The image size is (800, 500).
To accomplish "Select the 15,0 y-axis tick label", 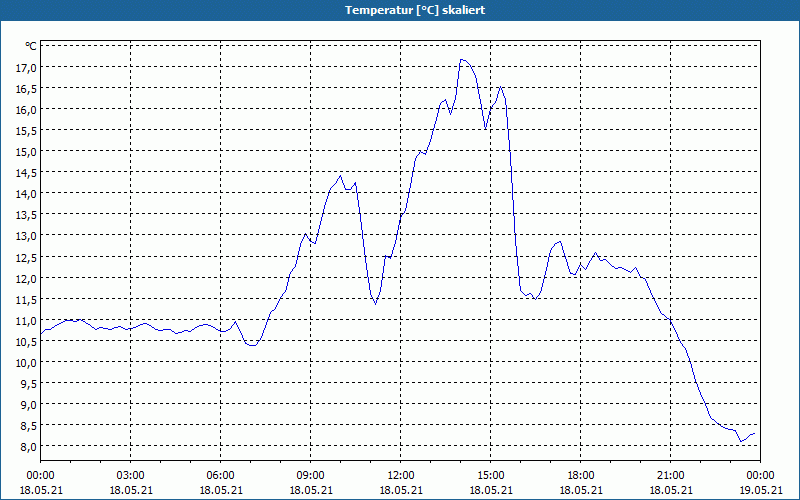I will pyautogui.click(x=26, y=151).
